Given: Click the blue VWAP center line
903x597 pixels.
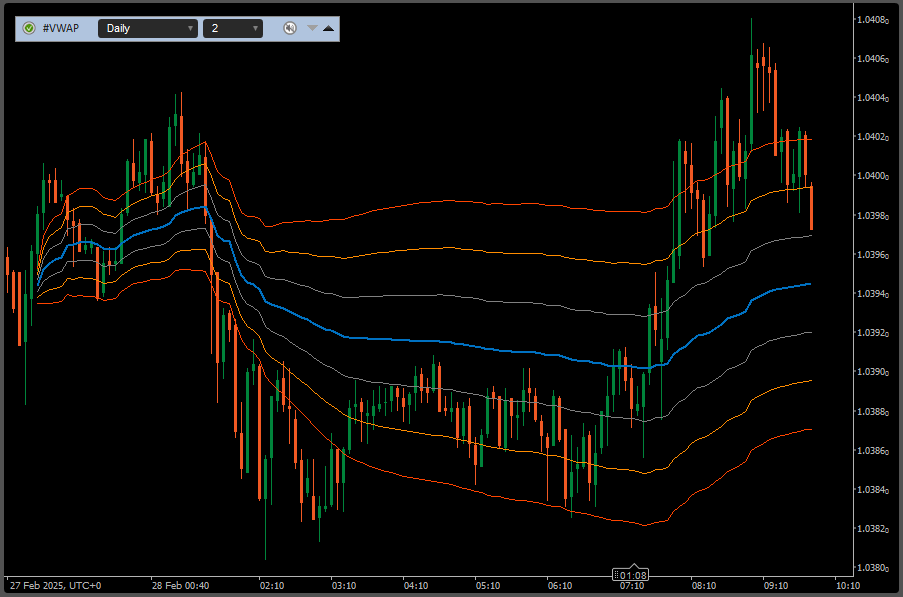Looking at the screenshot, I should point(400,341).
